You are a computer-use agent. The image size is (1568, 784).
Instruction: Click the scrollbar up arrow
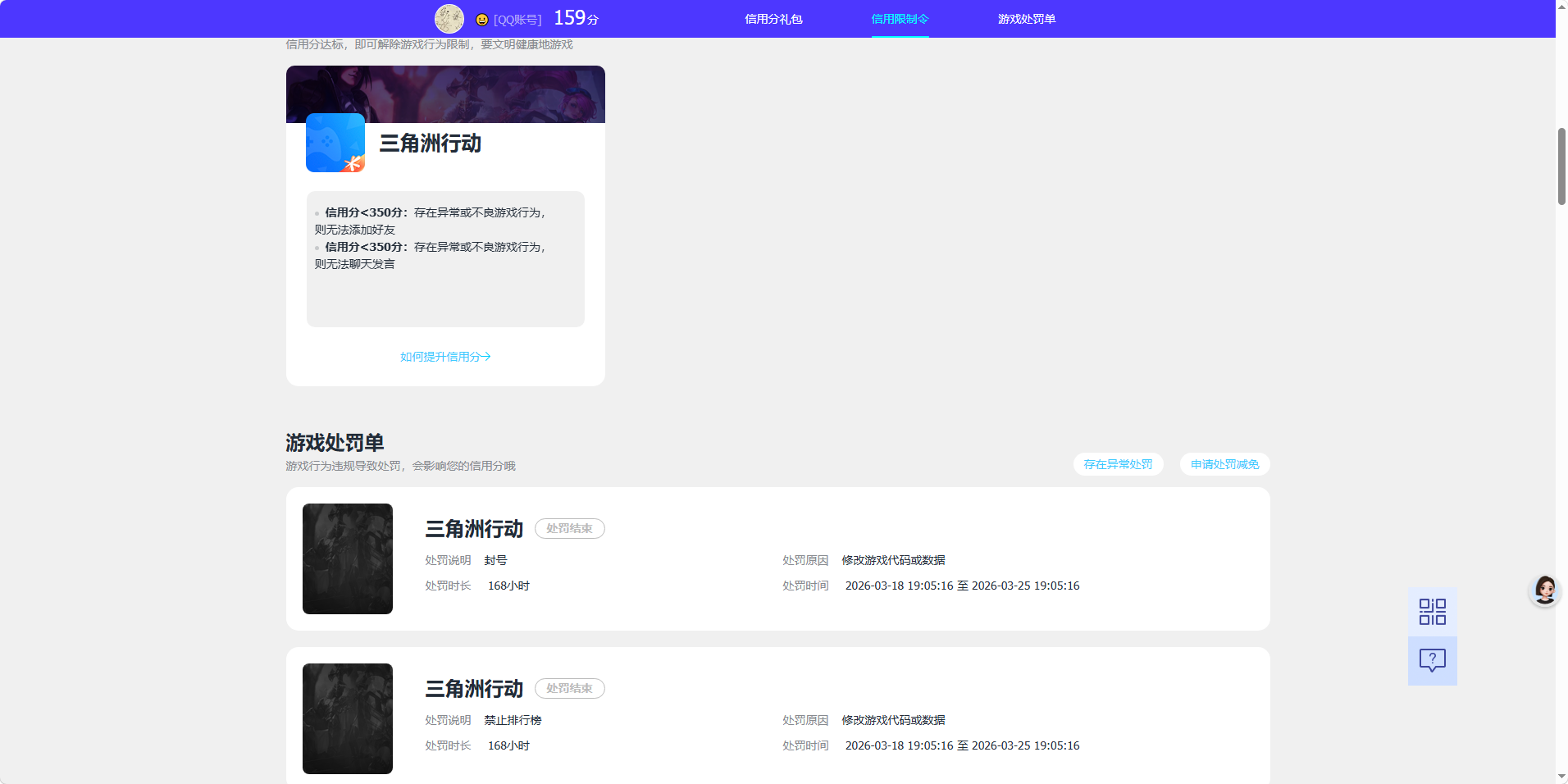1561,6
